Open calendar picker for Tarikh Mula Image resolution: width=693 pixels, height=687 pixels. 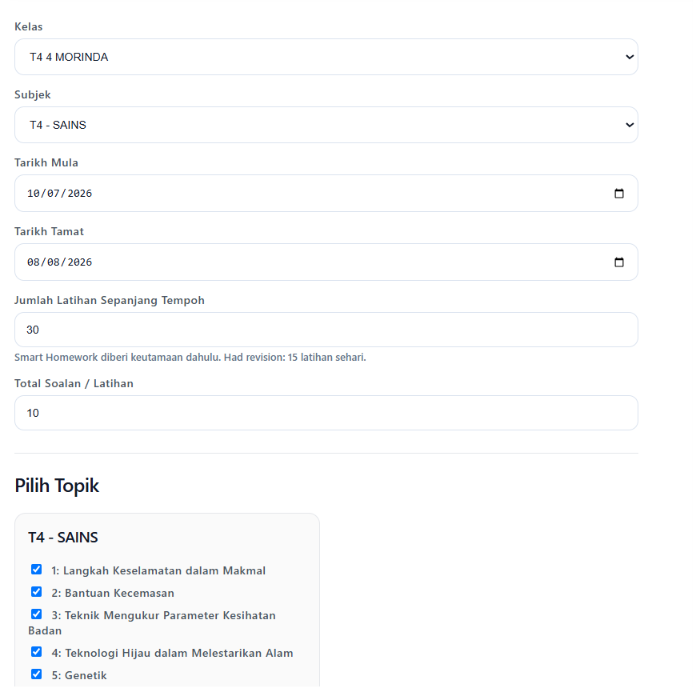[x=619, y=193]
